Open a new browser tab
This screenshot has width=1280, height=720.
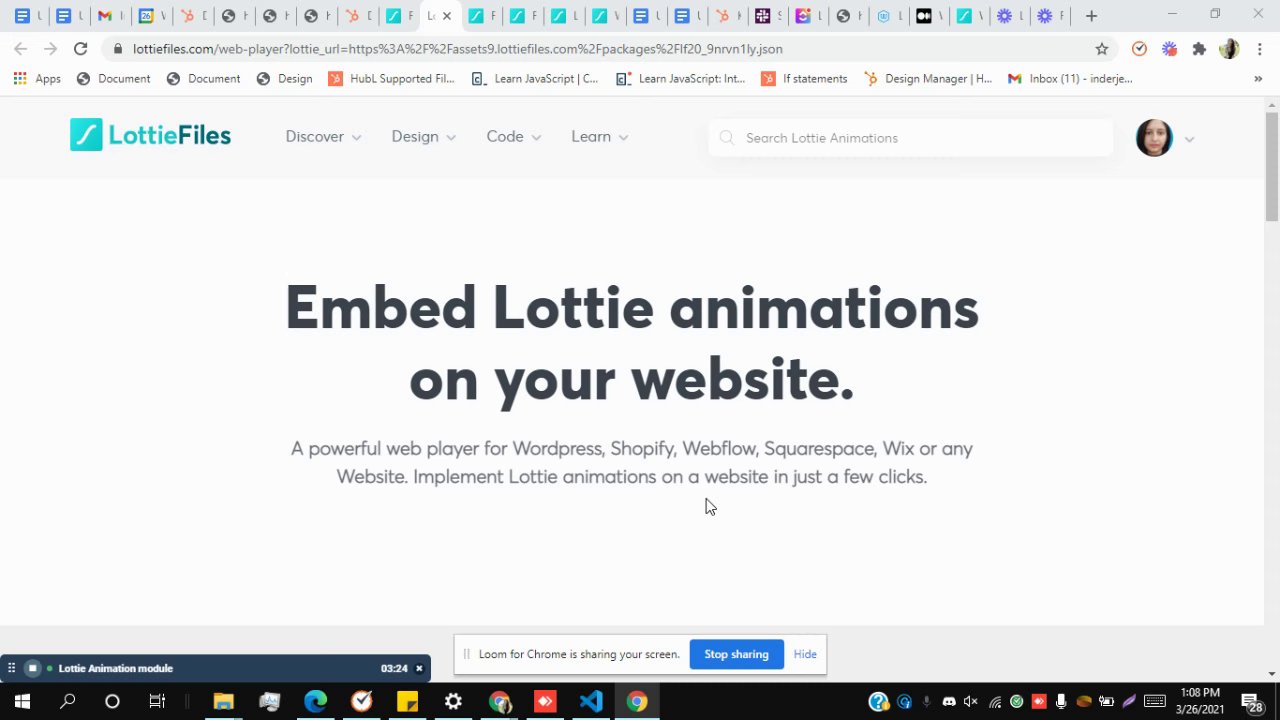1091,16
